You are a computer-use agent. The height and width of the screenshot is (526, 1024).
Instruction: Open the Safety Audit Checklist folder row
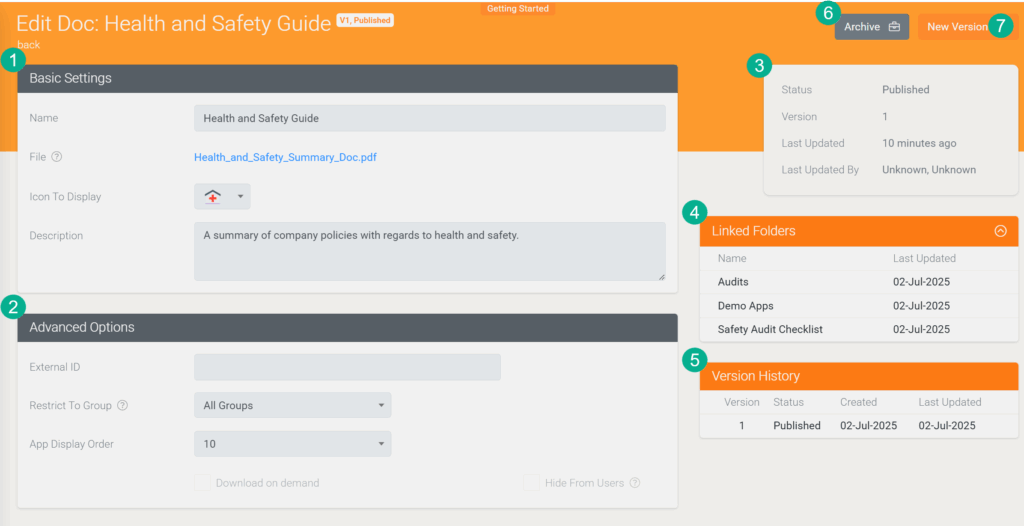859,329
